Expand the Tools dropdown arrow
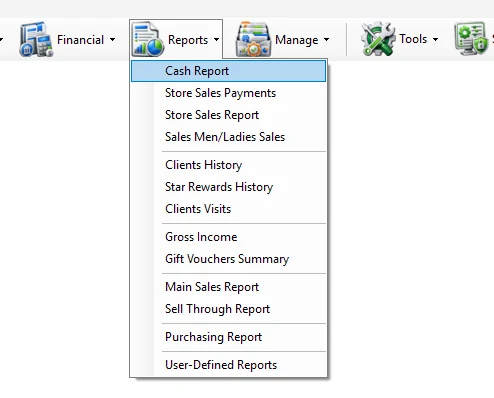Viewport: 494px width, 398px height. (435, 39)
